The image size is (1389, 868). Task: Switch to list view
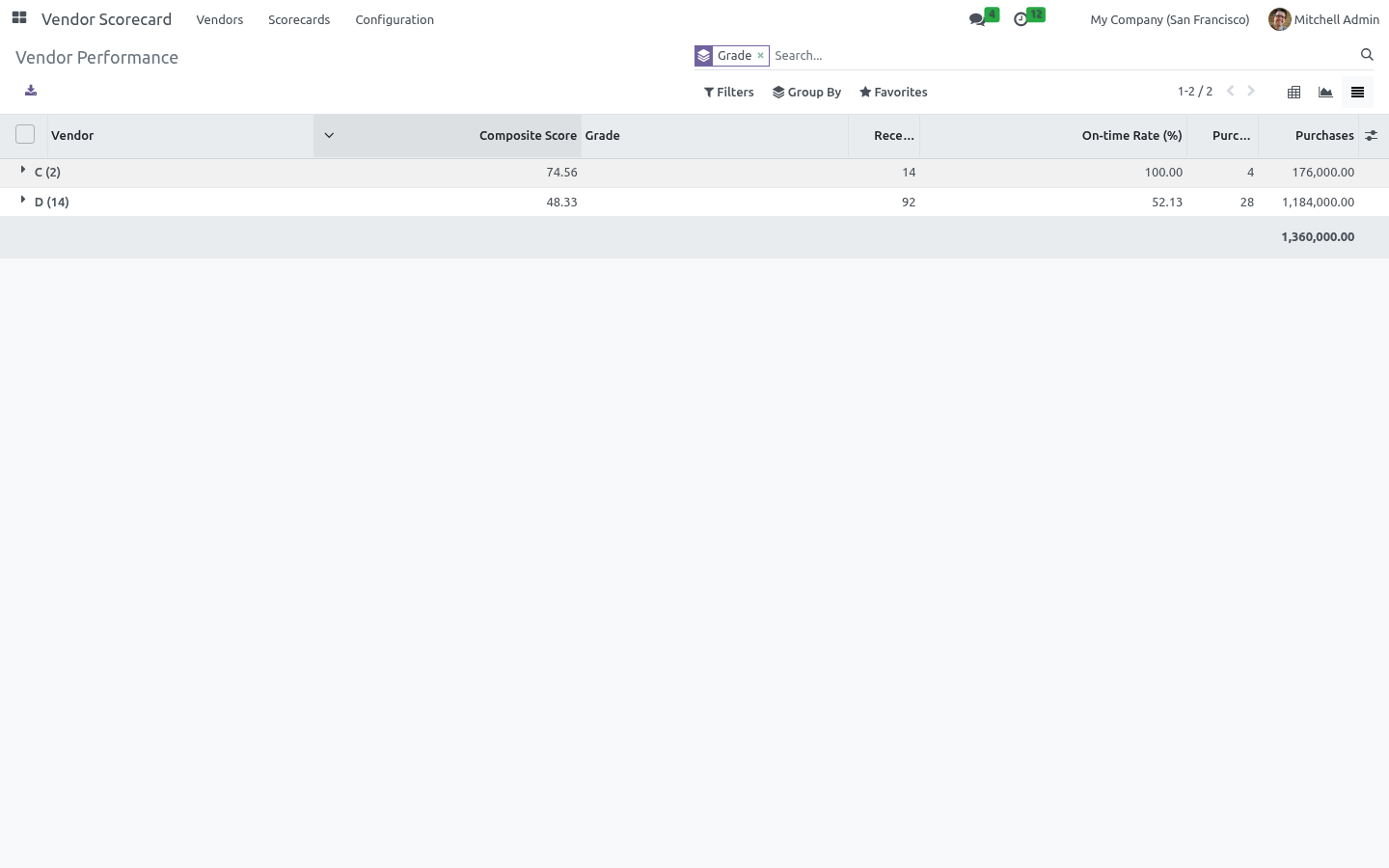tap(1357, 93)
